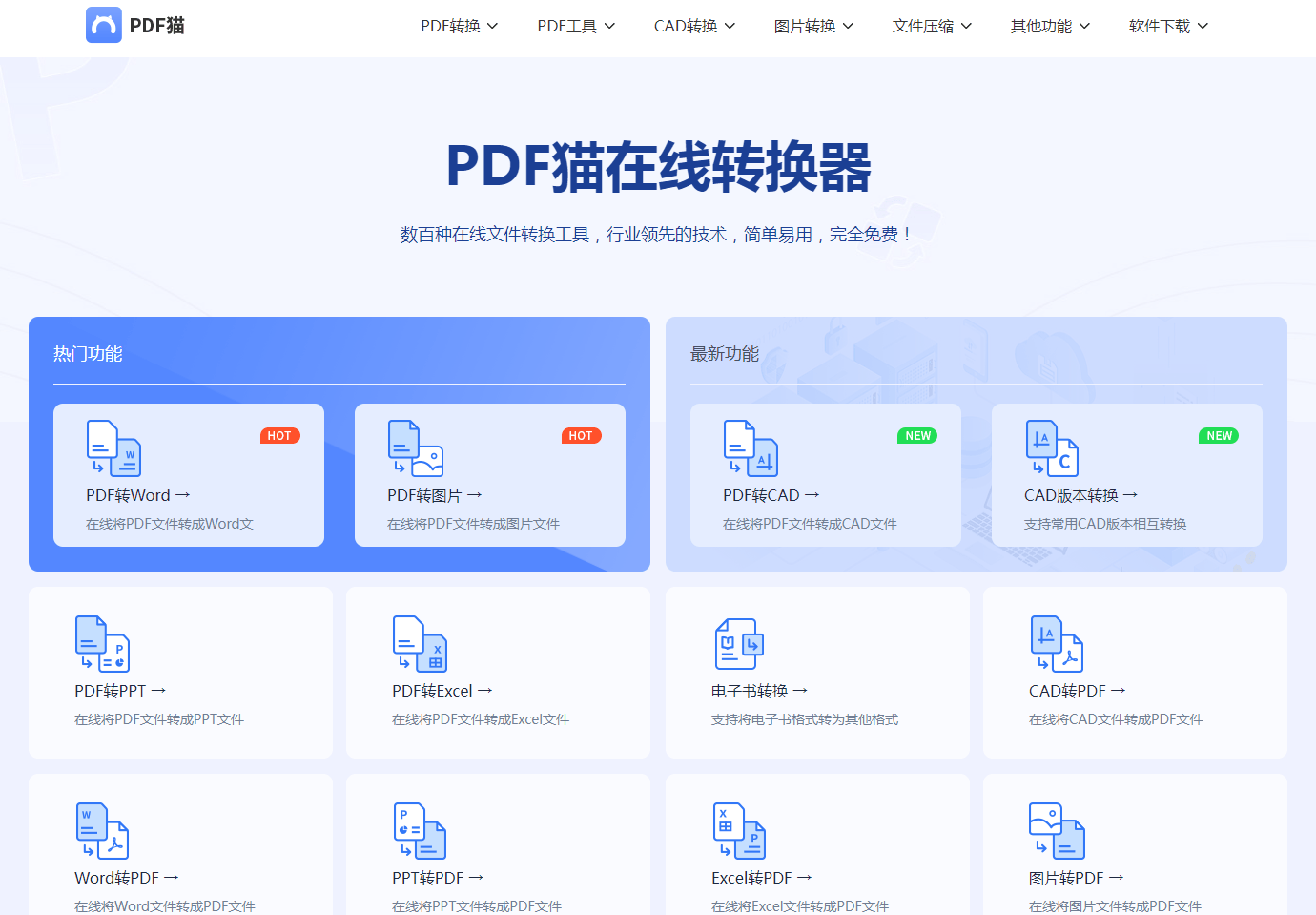Image resolution: width=1316 pixels, height=915 pixels.
Task: Click description 在线将PDF文件转成Word文
Action: (170, 524)
